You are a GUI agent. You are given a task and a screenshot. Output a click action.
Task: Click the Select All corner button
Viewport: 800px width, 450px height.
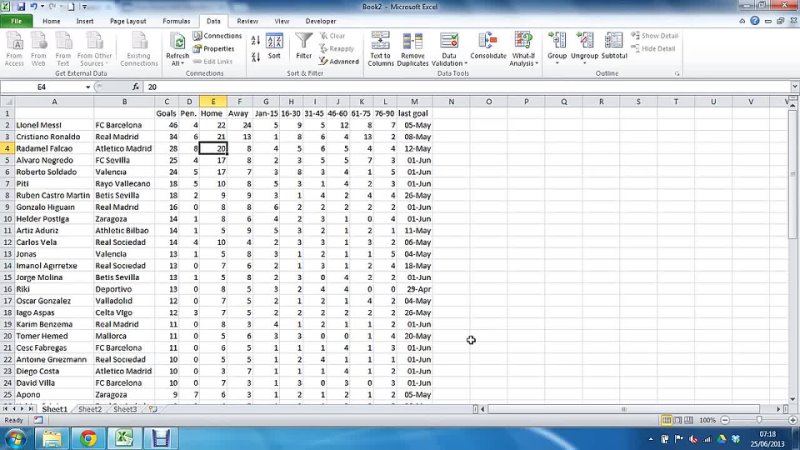click(x=7, y=102)
